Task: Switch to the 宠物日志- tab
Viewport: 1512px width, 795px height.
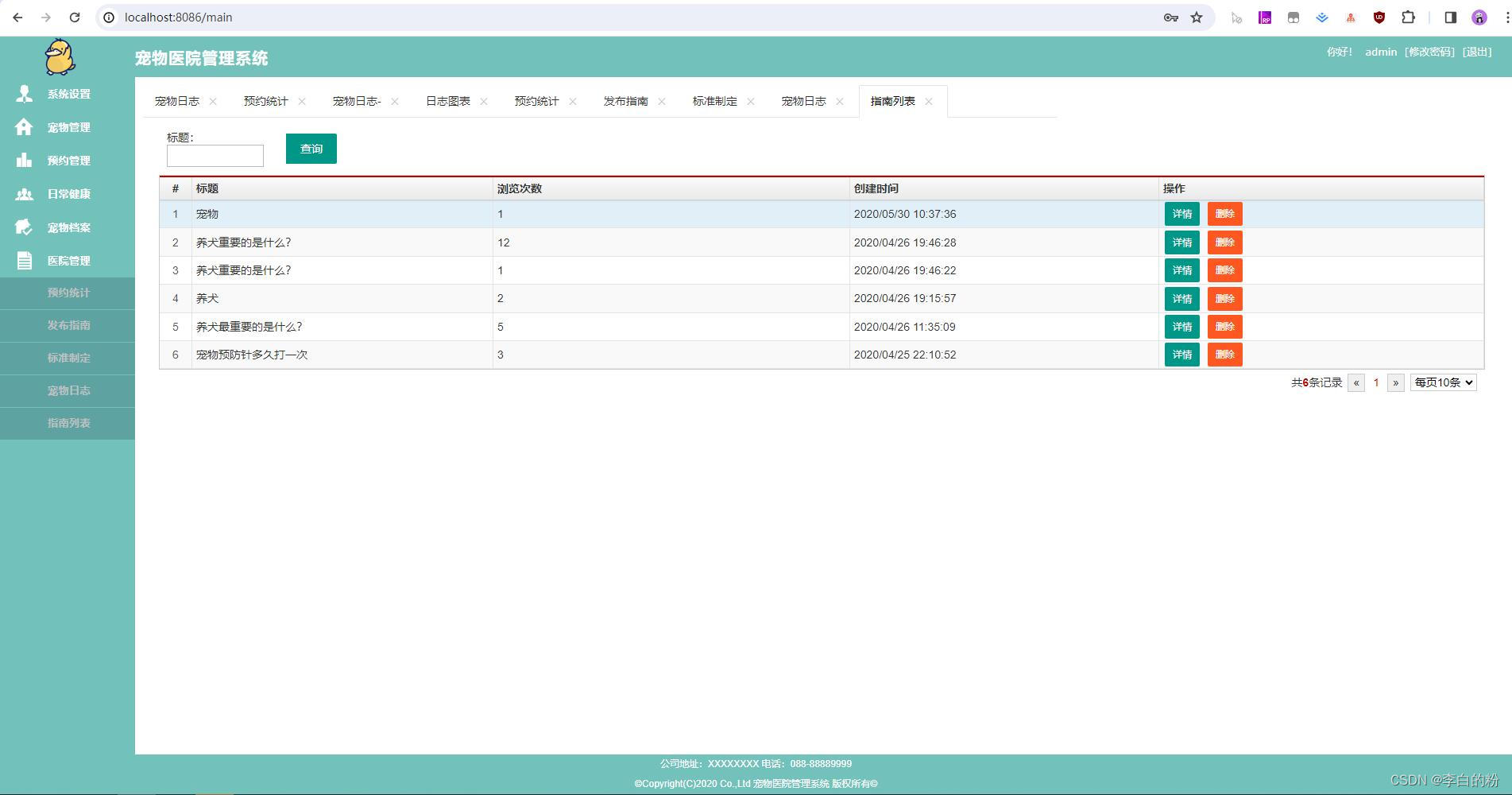Action: click(357, 102)
